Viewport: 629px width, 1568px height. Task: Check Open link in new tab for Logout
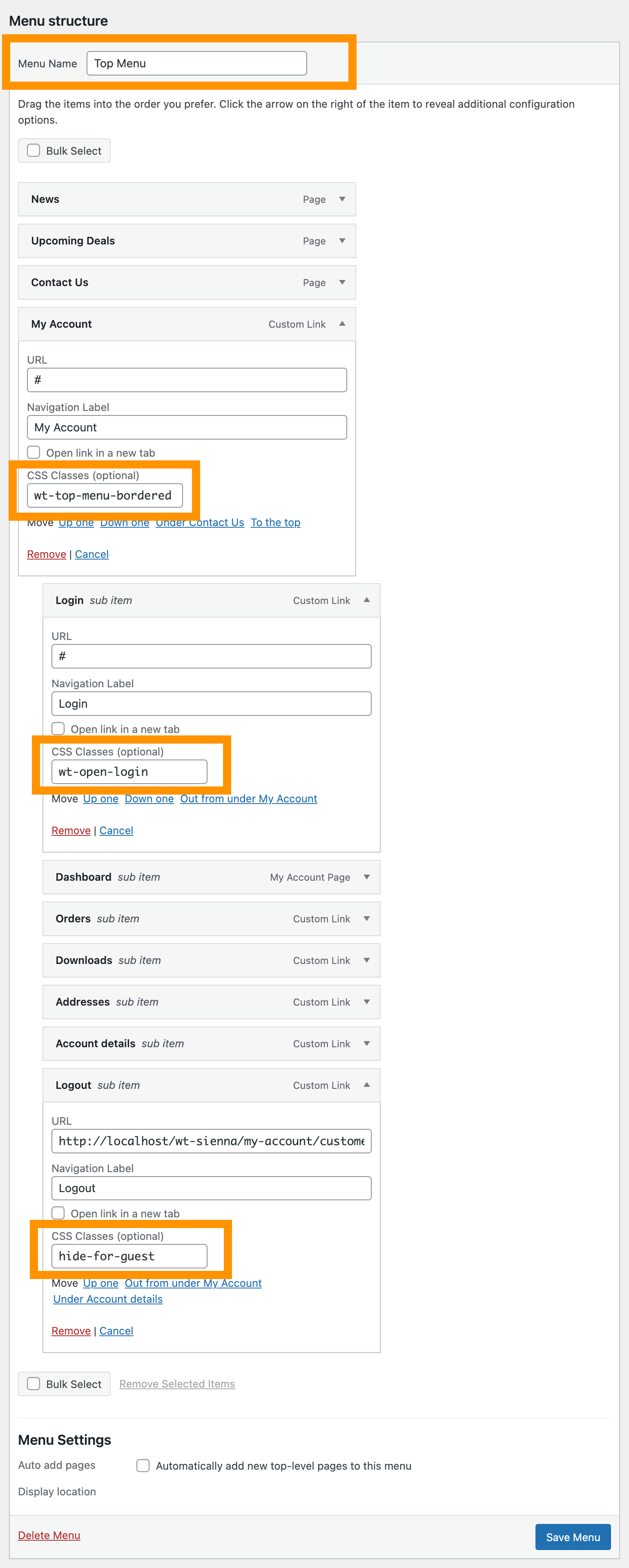coord(58,1213)
